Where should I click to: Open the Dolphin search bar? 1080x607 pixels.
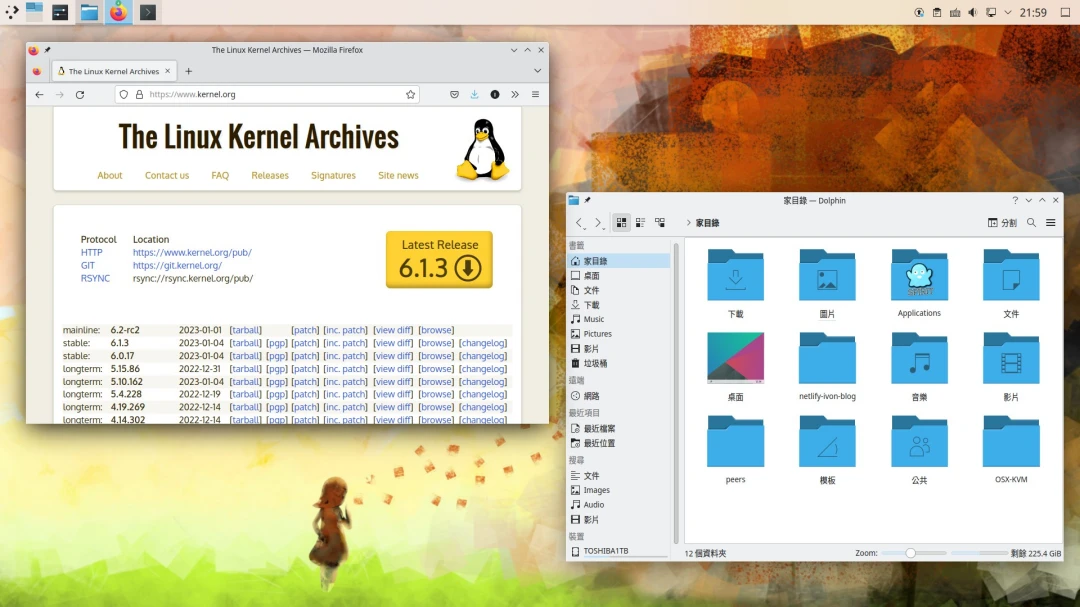(x=1031, y=222)
